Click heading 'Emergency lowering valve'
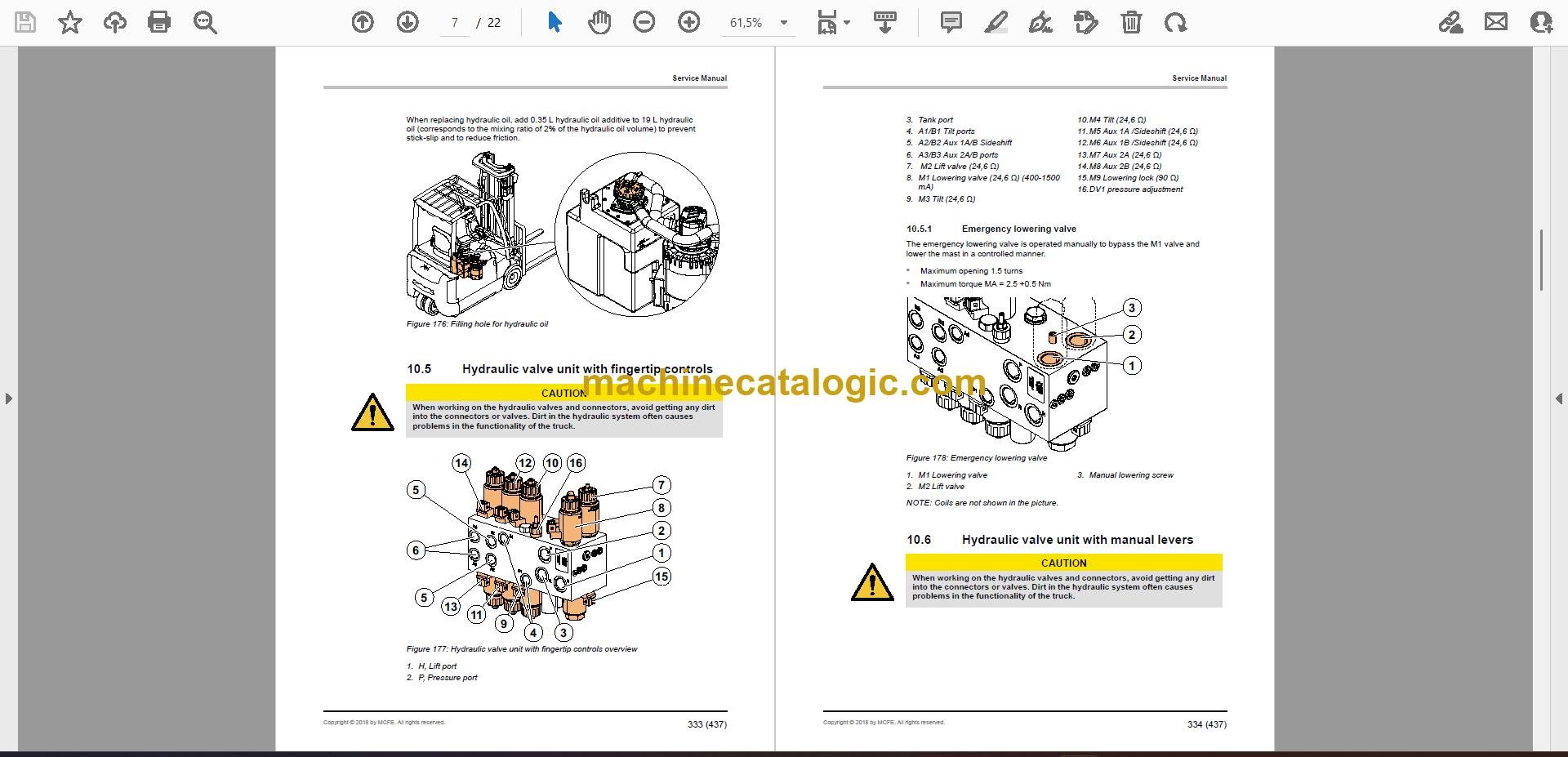The image size is (1568, 757). pyautogui.click(x=1018, y=229)
